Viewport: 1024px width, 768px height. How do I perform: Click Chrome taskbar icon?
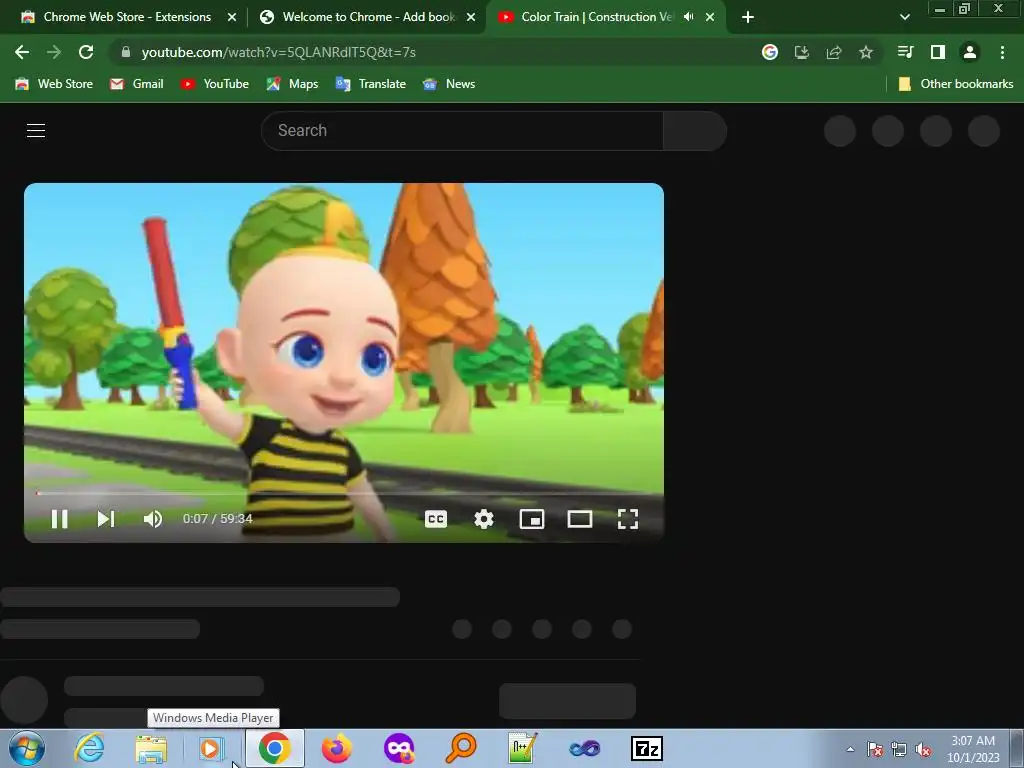click(275, 748)
